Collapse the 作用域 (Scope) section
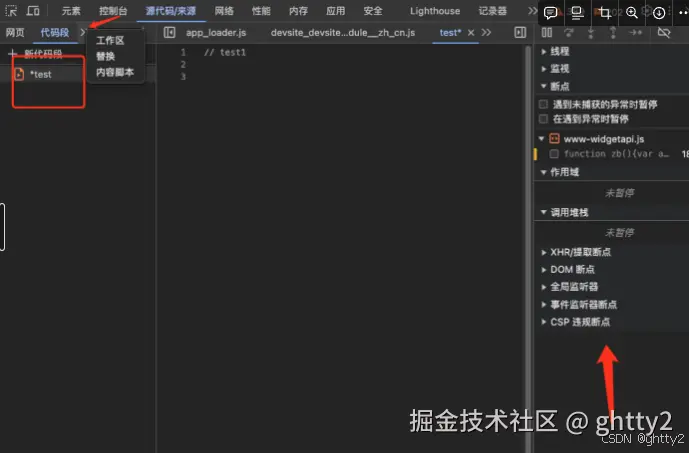Viewport: 689px width, 453px height. pos(544,172)
